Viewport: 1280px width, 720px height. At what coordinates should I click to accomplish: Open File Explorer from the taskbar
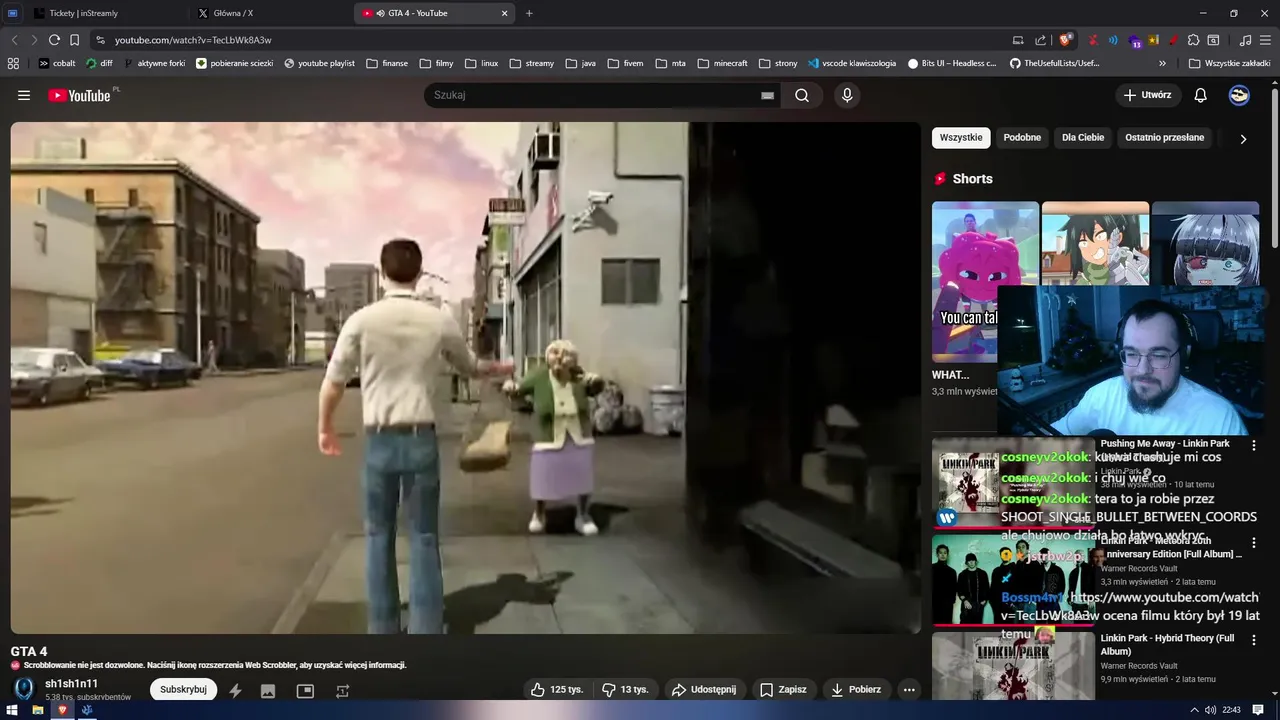[37, 710]
